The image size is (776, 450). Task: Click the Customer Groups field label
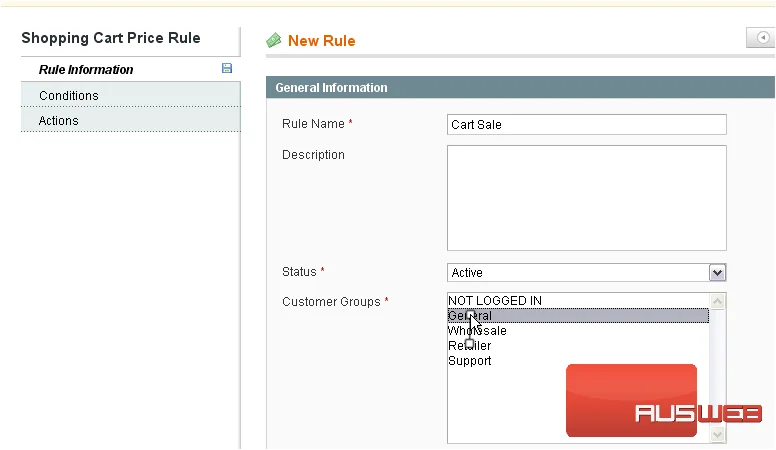[x=331, y=301]
